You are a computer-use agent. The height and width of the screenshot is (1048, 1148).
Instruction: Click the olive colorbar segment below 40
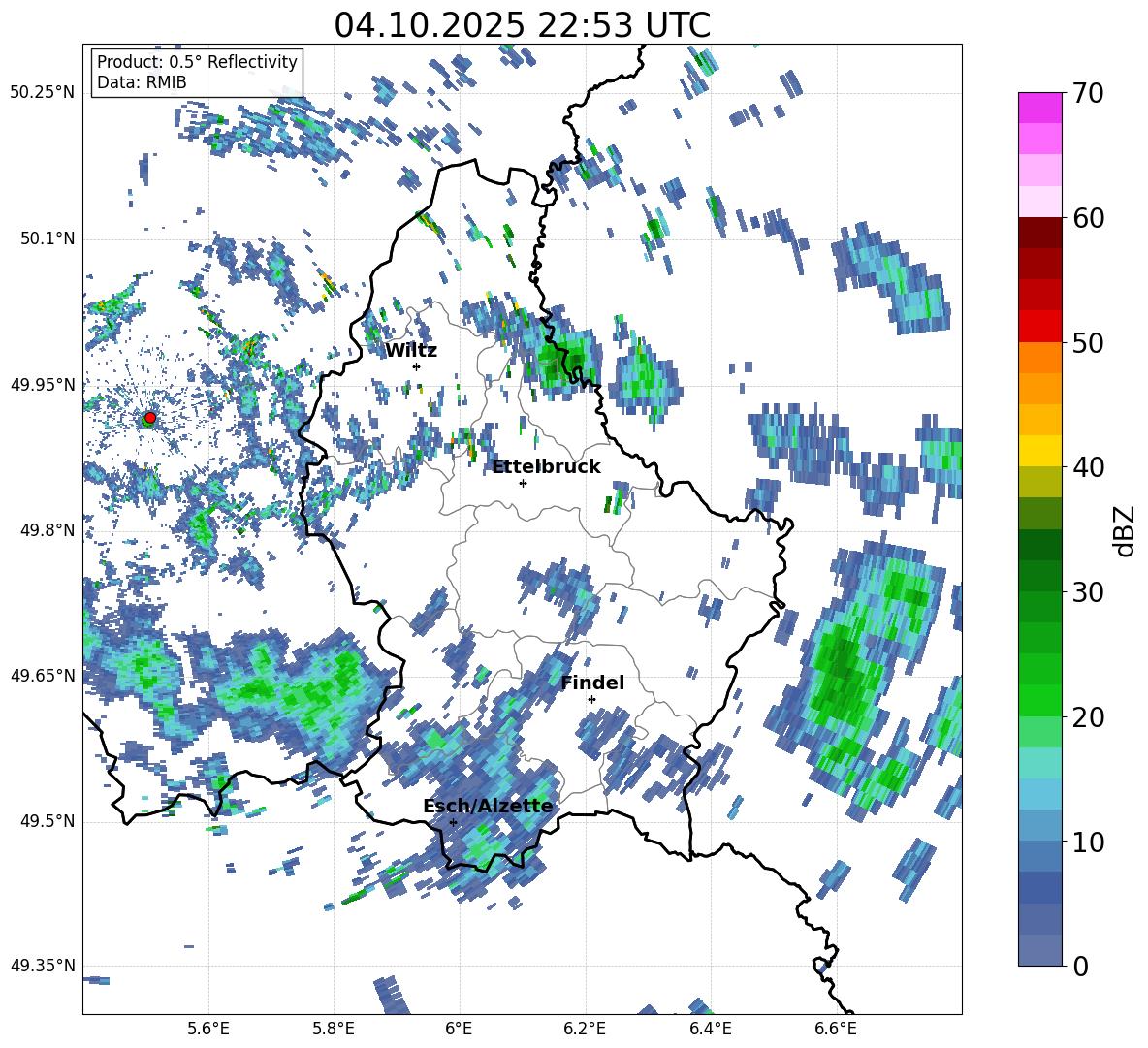pos(1039,482)
